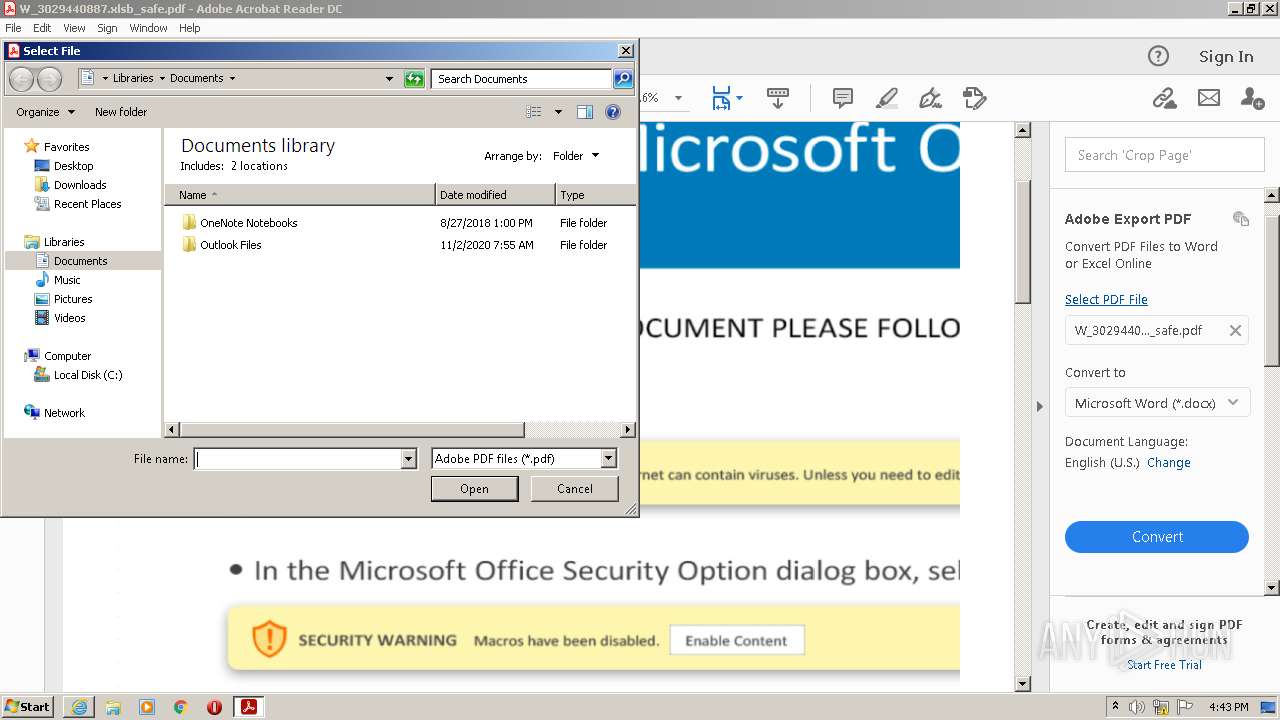Open the Sign menu
The width and height of the screenshot is (1280, 720).
[x=107, y=28]
